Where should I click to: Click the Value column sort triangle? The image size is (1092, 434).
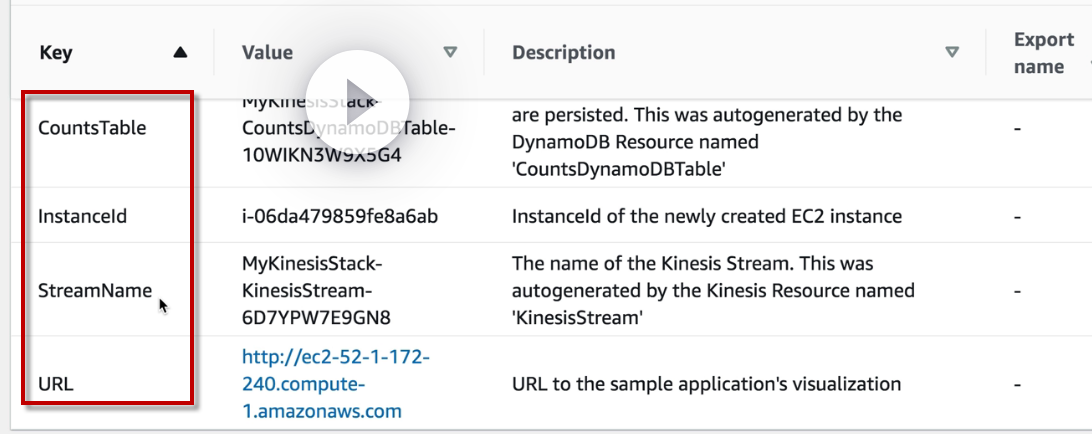[x=450, y=52]
